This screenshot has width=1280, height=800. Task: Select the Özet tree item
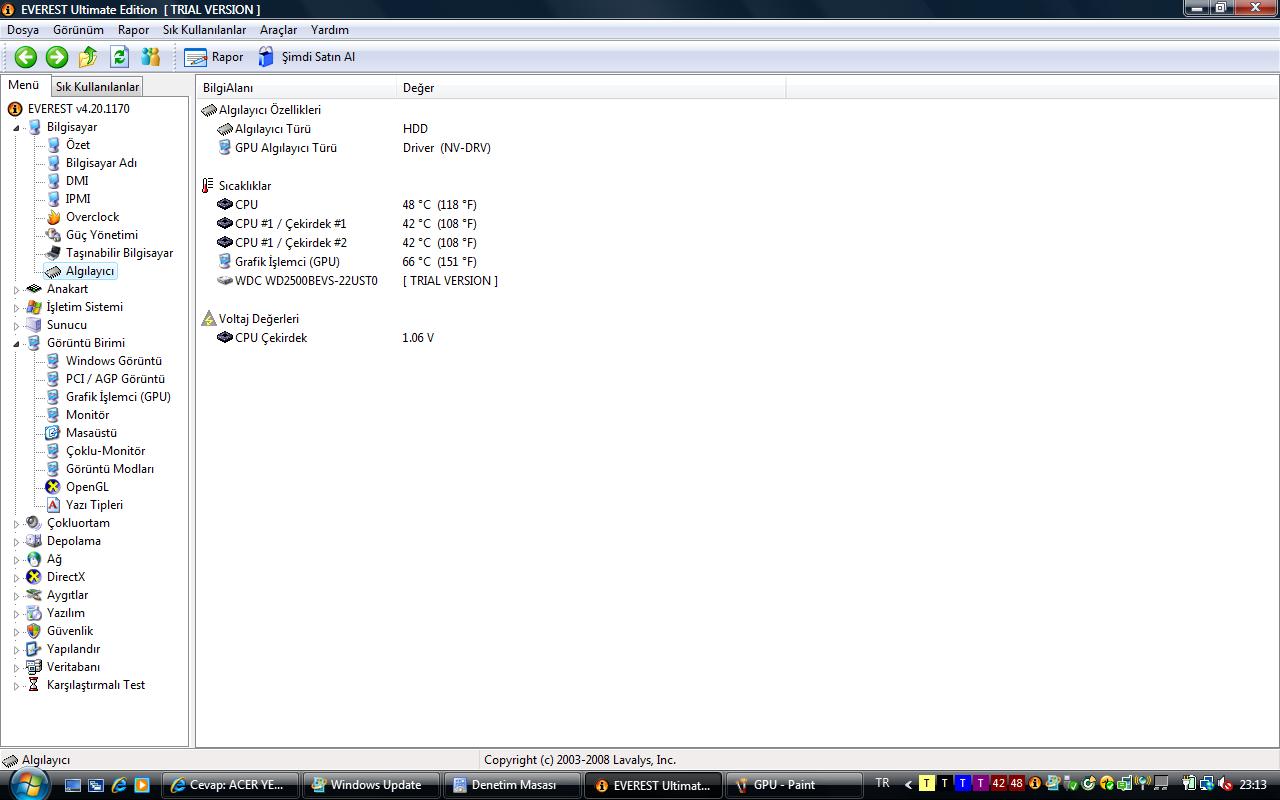(78, 145)
